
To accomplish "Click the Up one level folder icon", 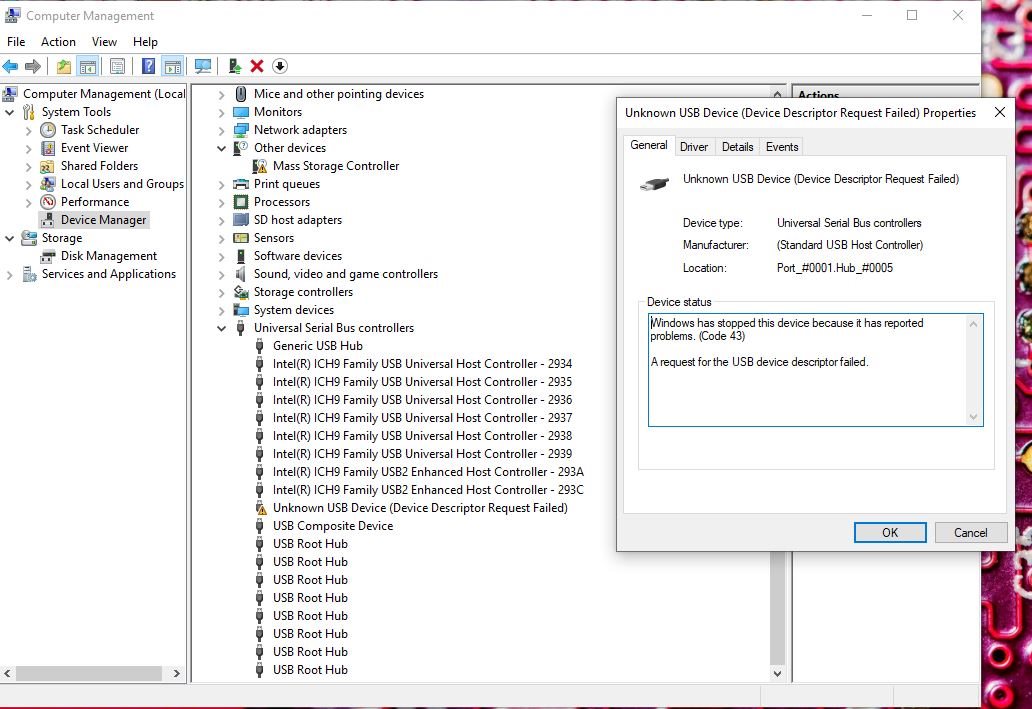I will coord(64,66).
